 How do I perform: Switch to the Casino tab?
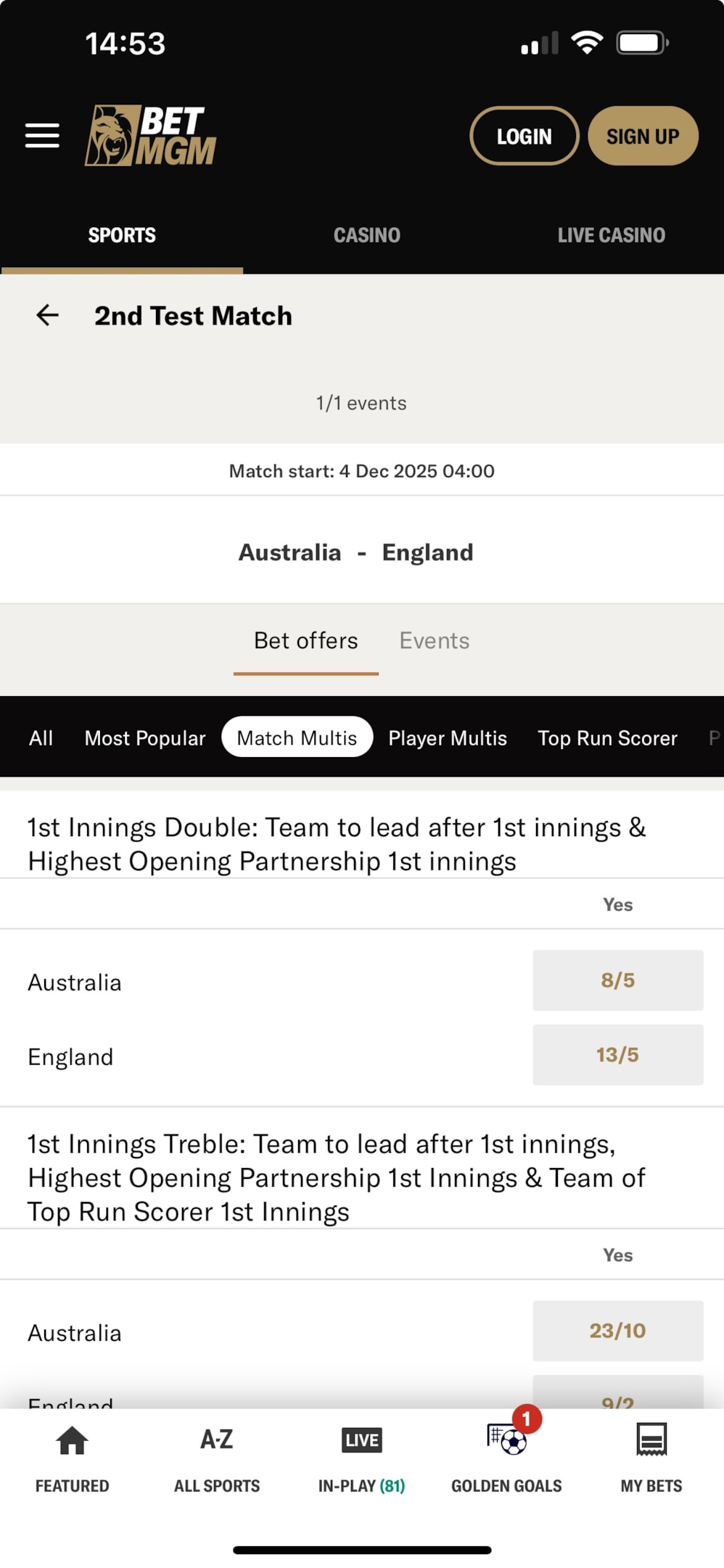pos(366,235)
